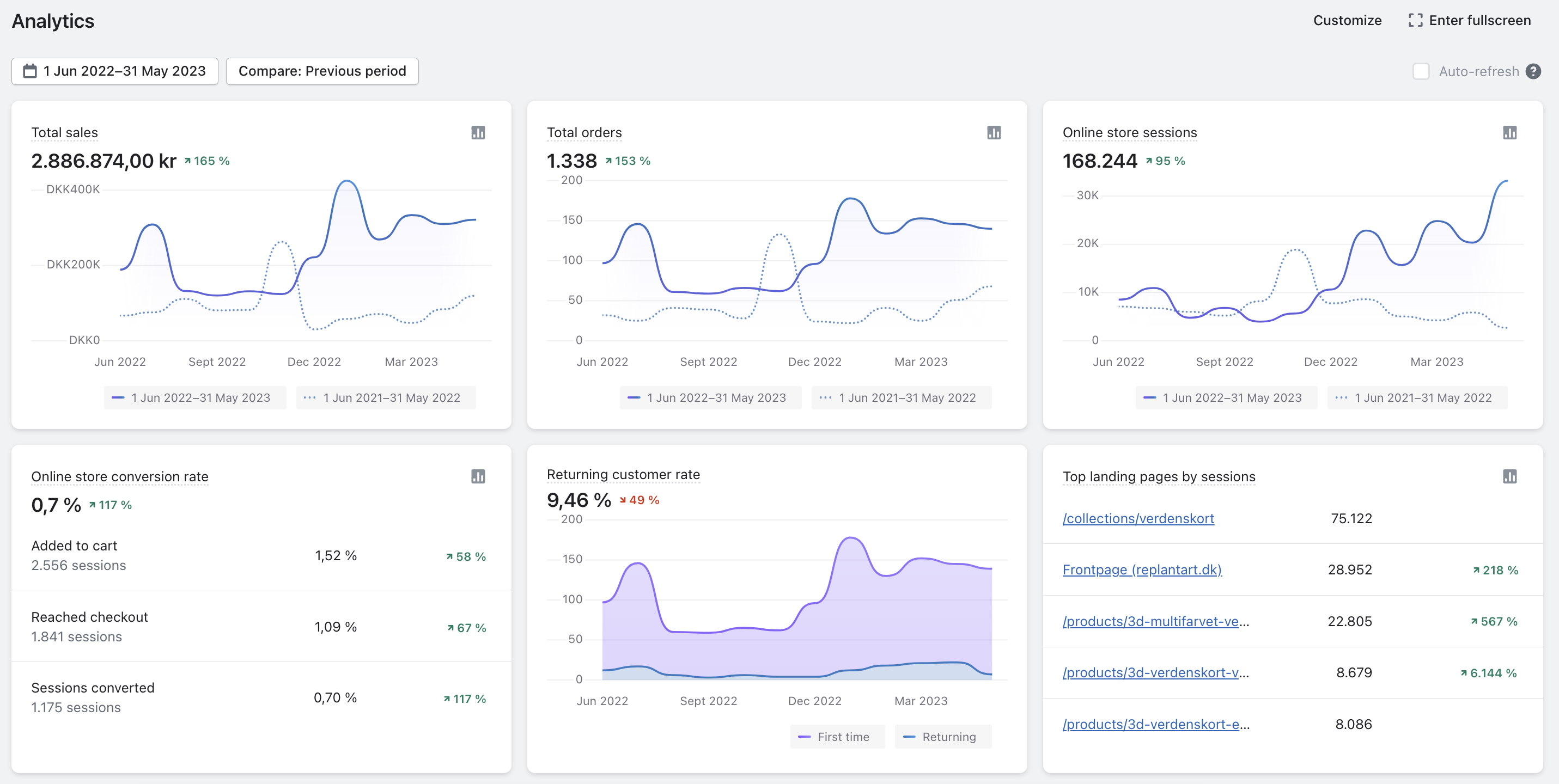This screenshot has height=784, width=1559.
Task: Open the Total sales report icon
Action: 478,132
